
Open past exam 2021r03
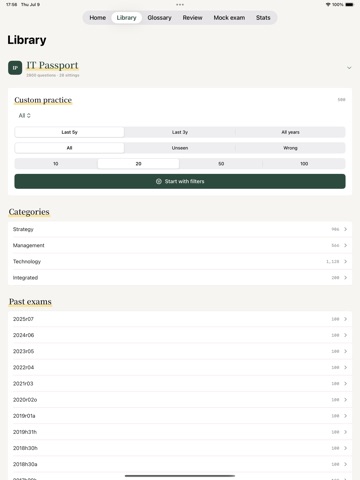(x=180, y=383)
